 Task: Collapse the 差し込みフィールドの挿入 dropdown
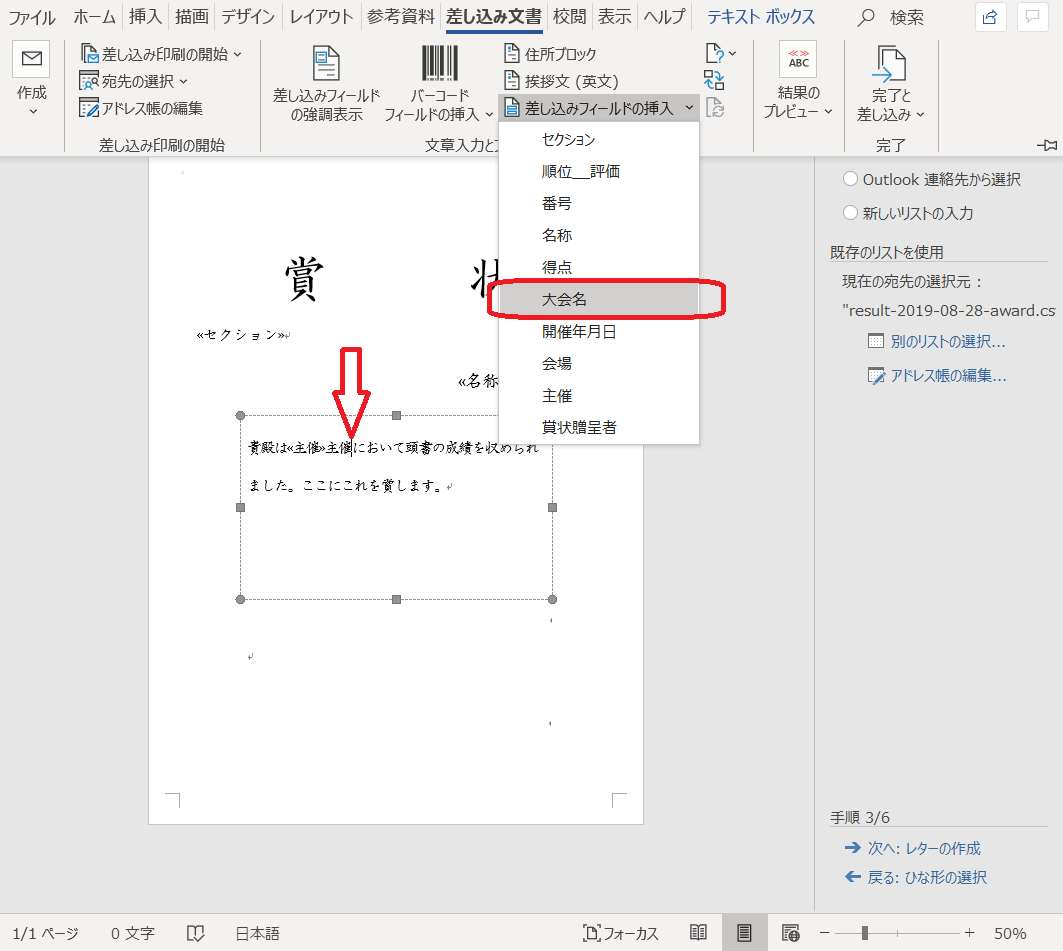(598, 108)
